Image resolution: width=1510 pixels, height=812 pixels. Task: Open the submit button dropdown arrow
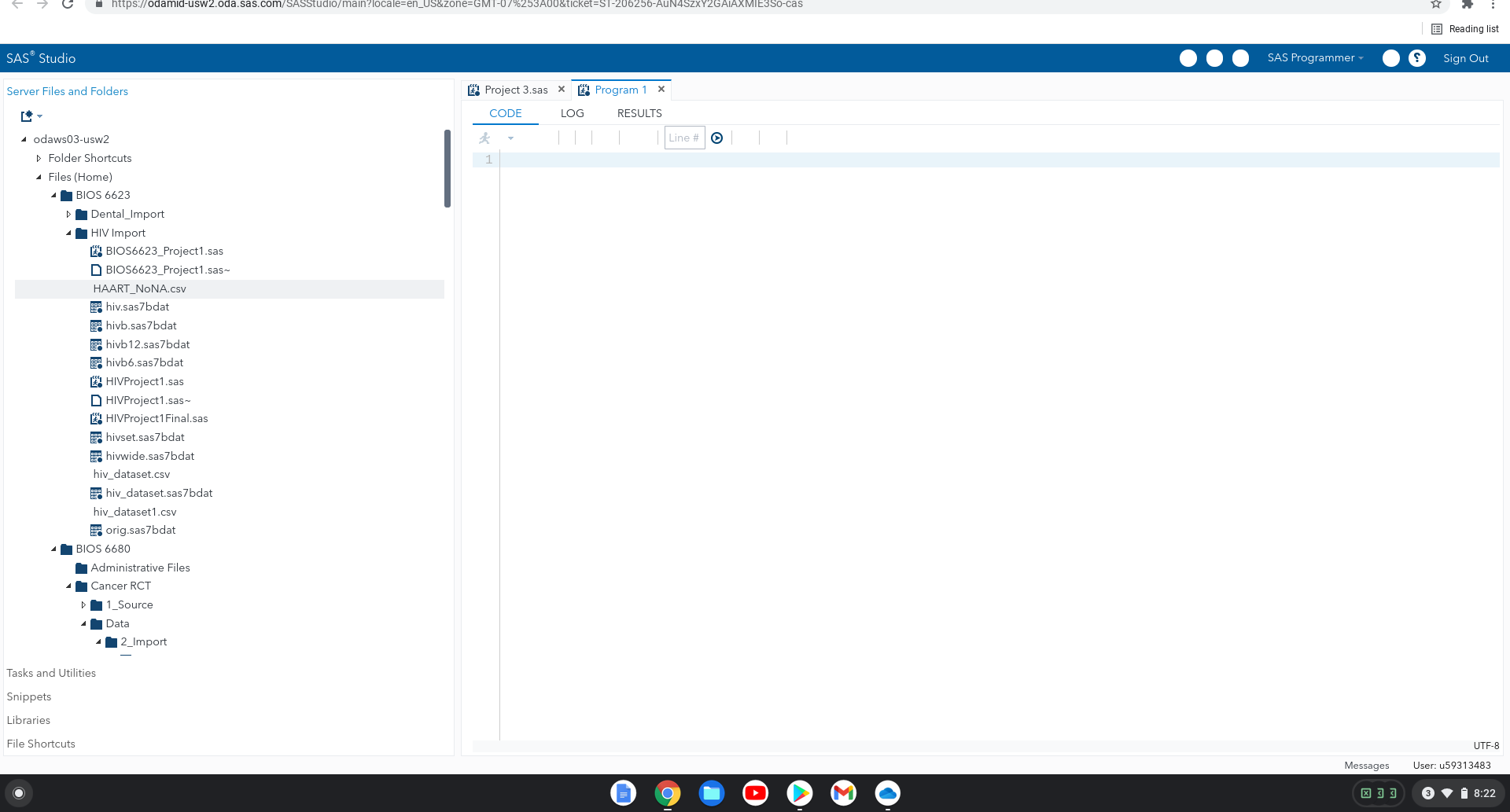tap(511, 138)
